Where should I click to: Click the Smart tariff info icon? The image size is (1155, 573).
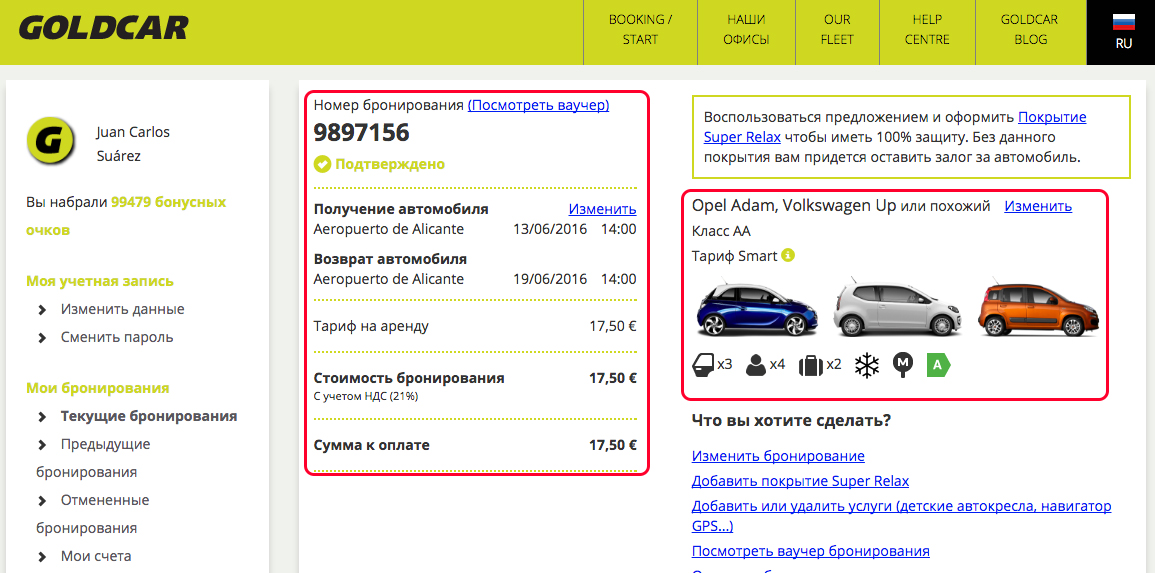(788, 255)
